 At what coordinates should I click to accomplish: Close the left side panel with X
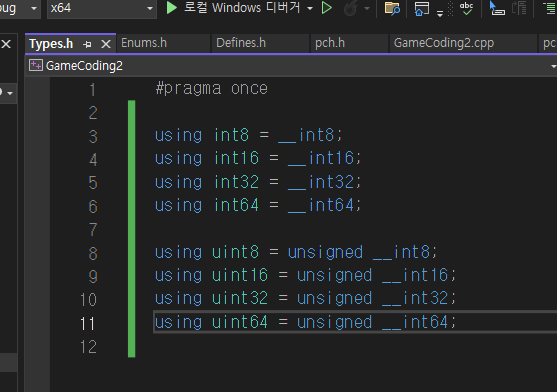[6, 44]
